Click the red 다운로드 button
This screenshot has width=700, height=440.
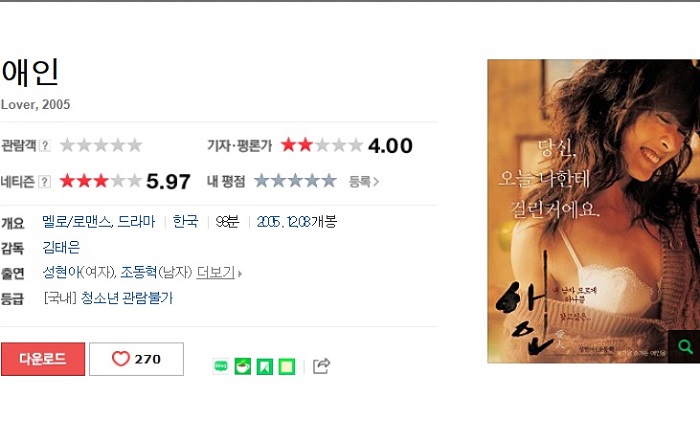pos(43,359)
